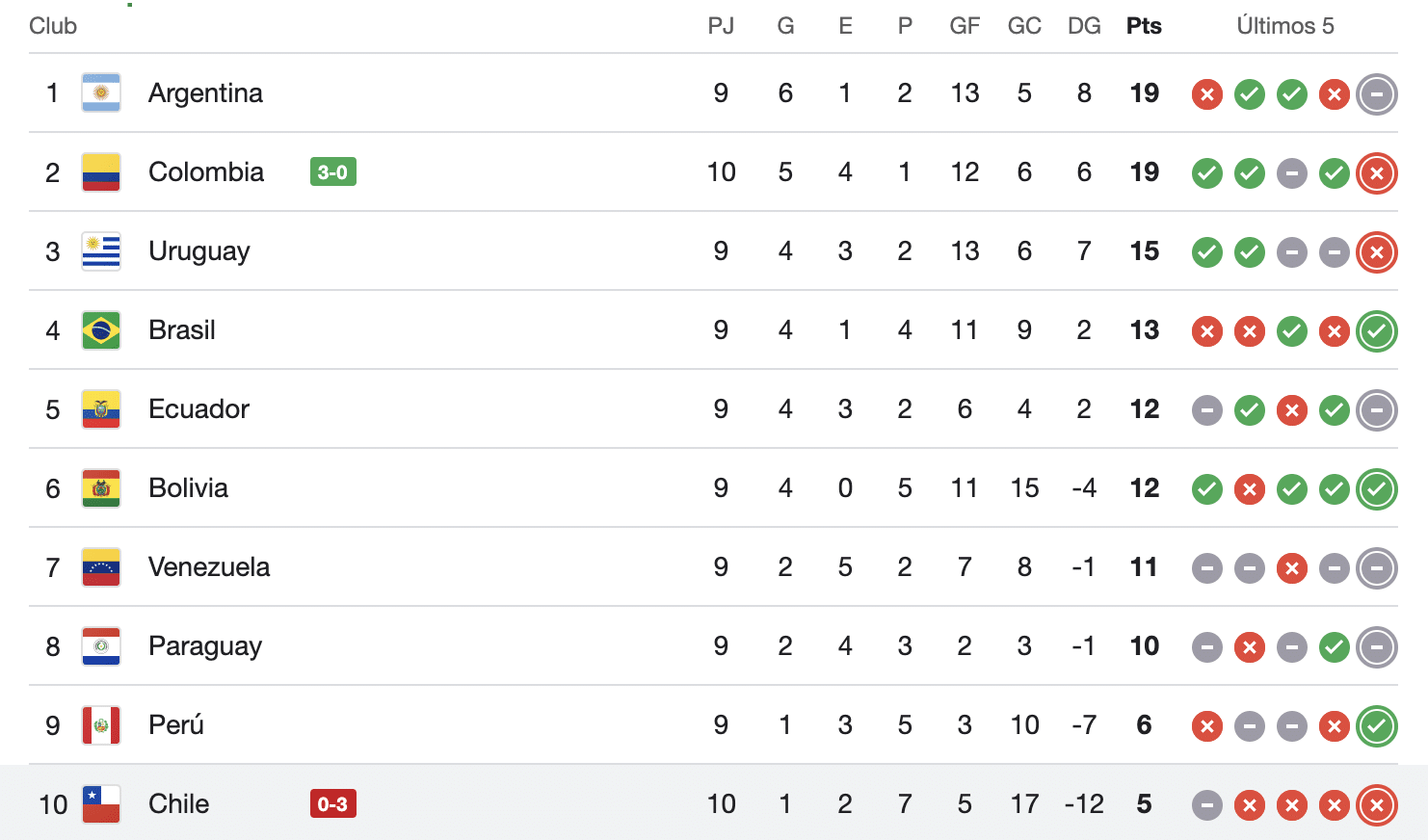The image size is (1428, 840).
Task: Select the Paraguay team name
Action: click(205, 646)
